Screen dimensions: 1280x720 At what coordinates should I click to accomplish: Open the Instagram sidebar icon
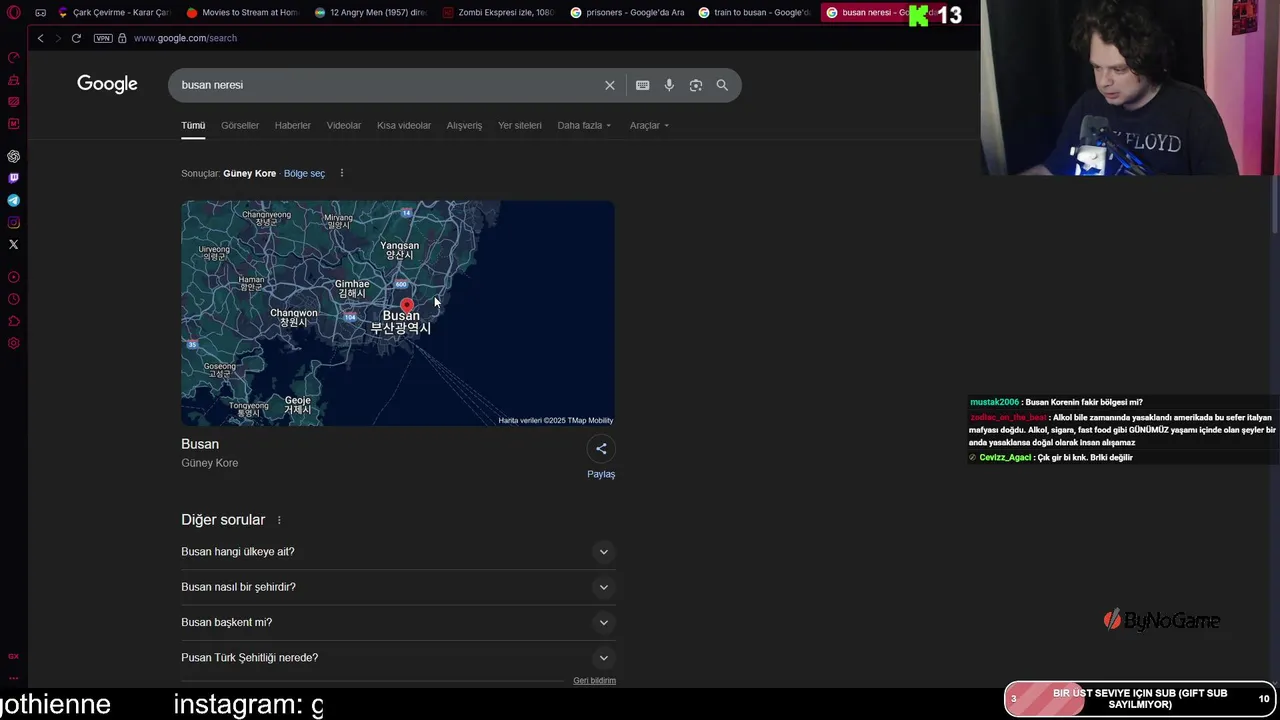pos(13,222)
